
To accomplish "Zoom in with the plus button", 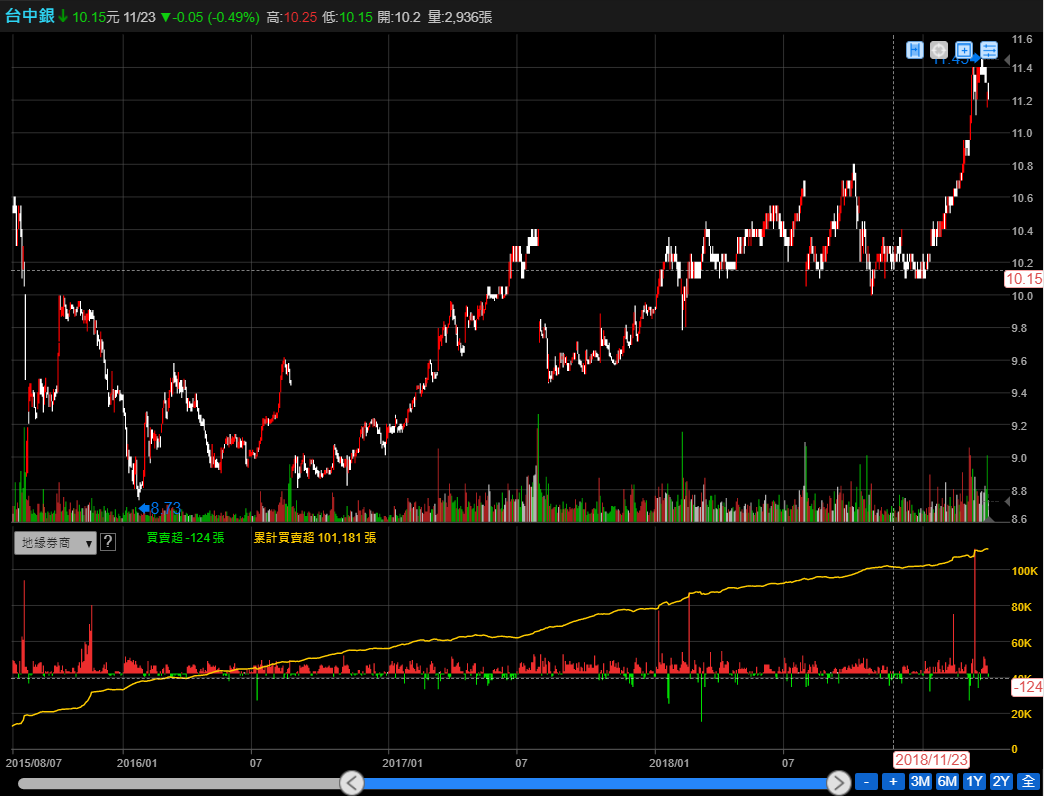I will tap(893, 781).
